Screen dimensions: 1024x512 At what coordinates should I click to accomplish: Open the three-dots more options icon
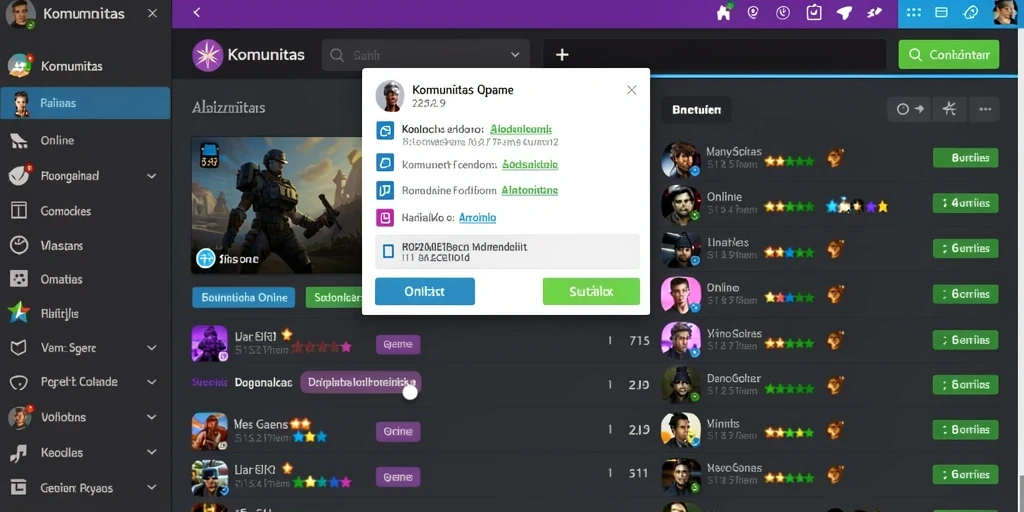tap(985, 110)
